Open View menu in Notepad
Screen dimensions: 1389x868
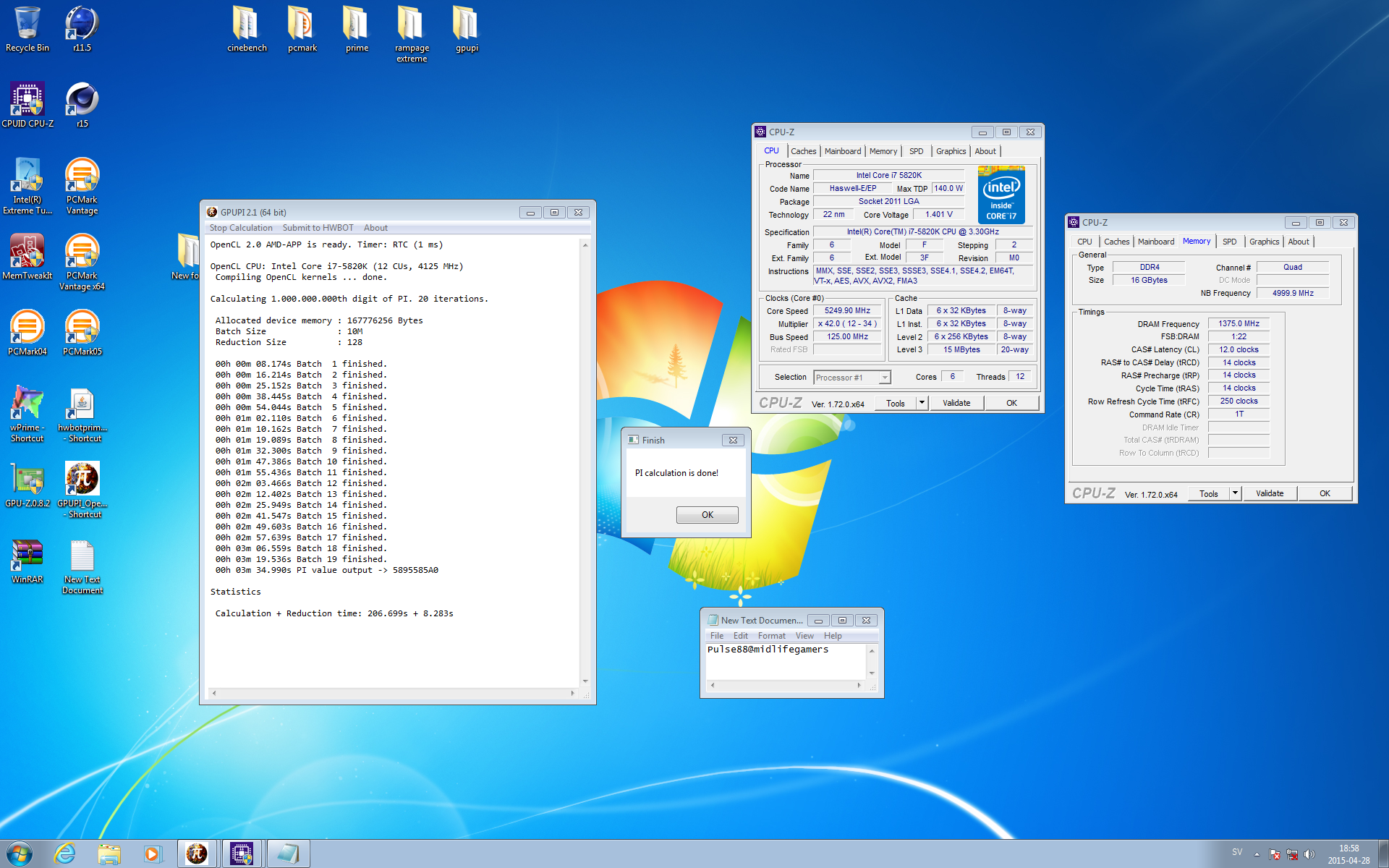[x=804, y=636]
